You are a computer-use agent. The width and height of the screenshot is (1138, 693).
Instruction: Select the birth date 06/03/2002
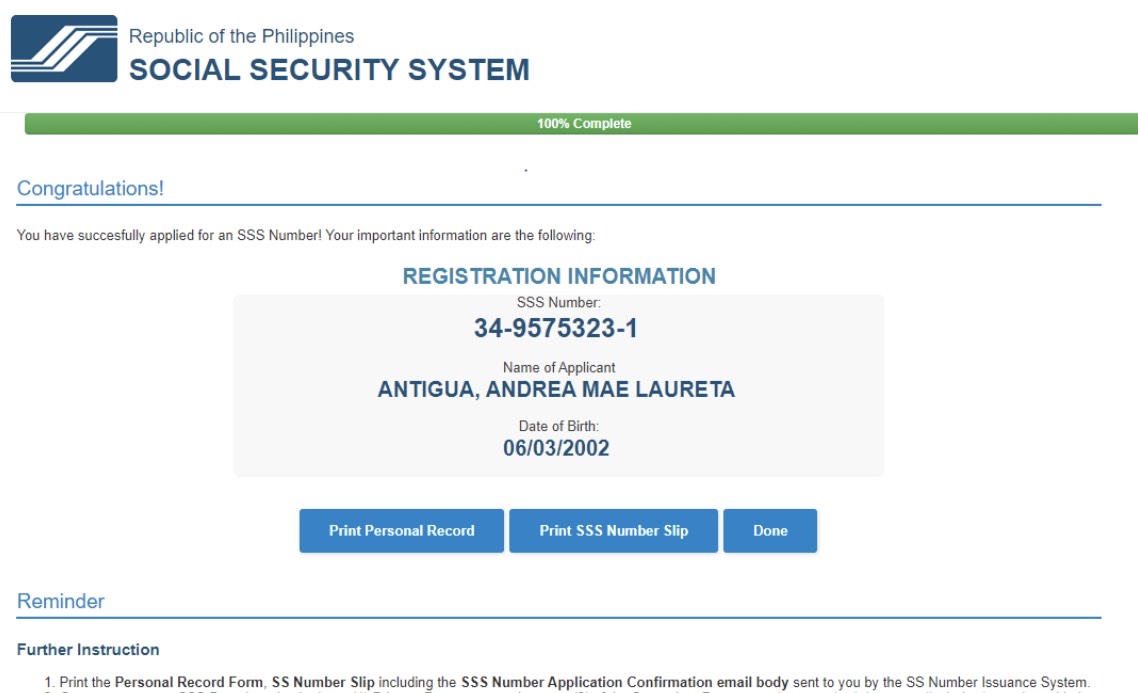pos(556,448)
